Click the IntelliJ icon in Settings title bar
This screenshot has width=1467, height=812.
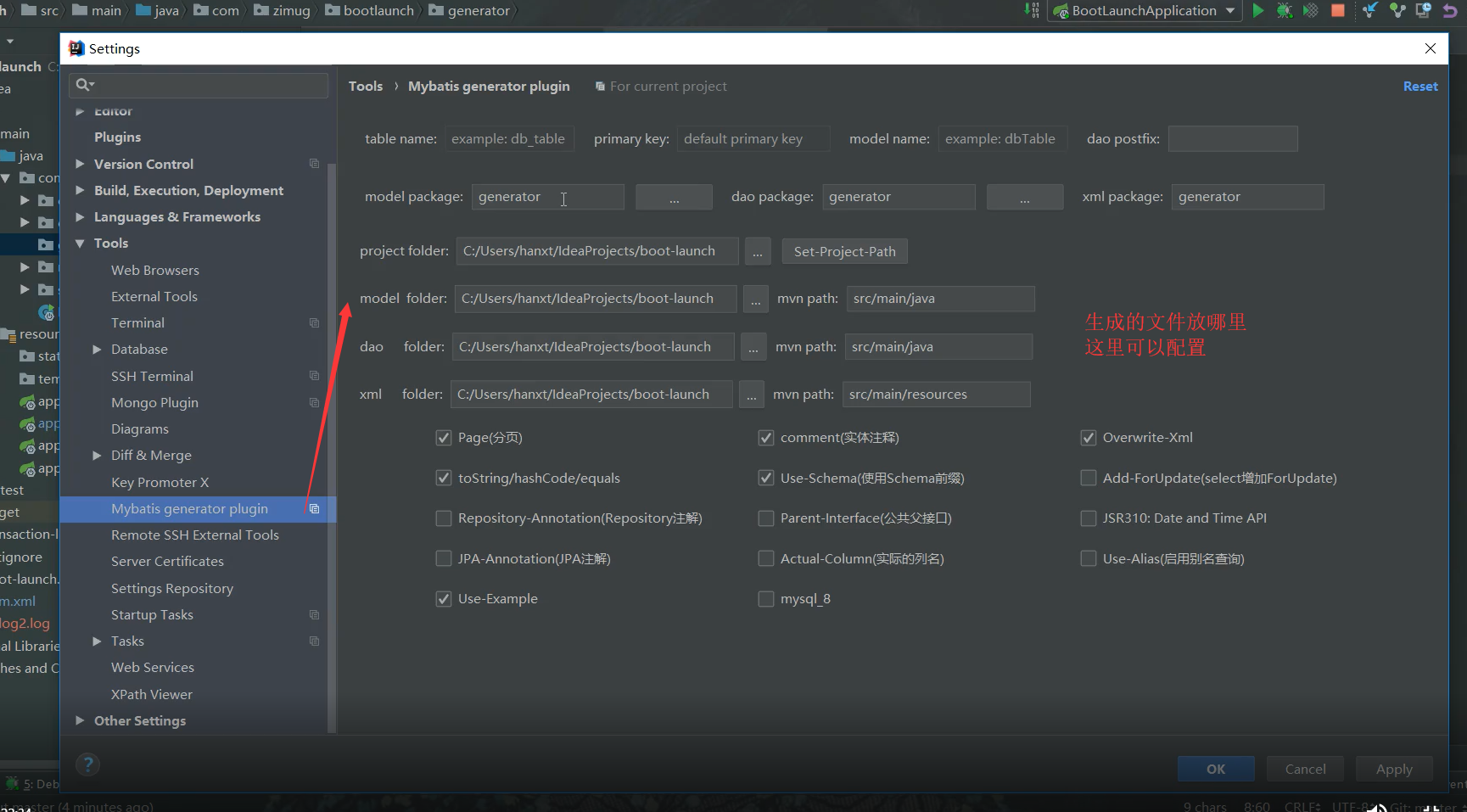[76, 48]
